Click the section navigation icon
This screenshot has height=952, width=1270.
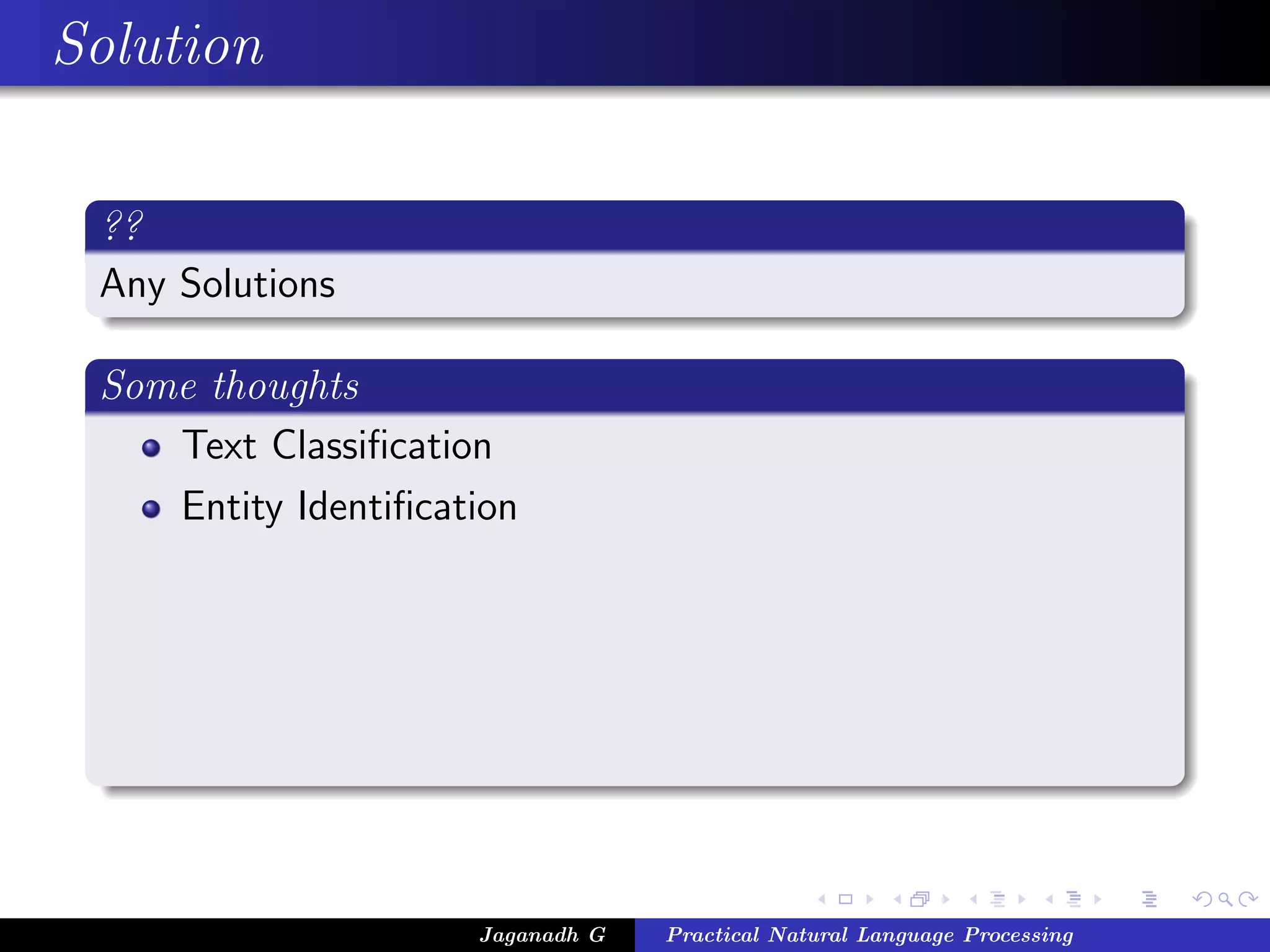(1073, 899)
